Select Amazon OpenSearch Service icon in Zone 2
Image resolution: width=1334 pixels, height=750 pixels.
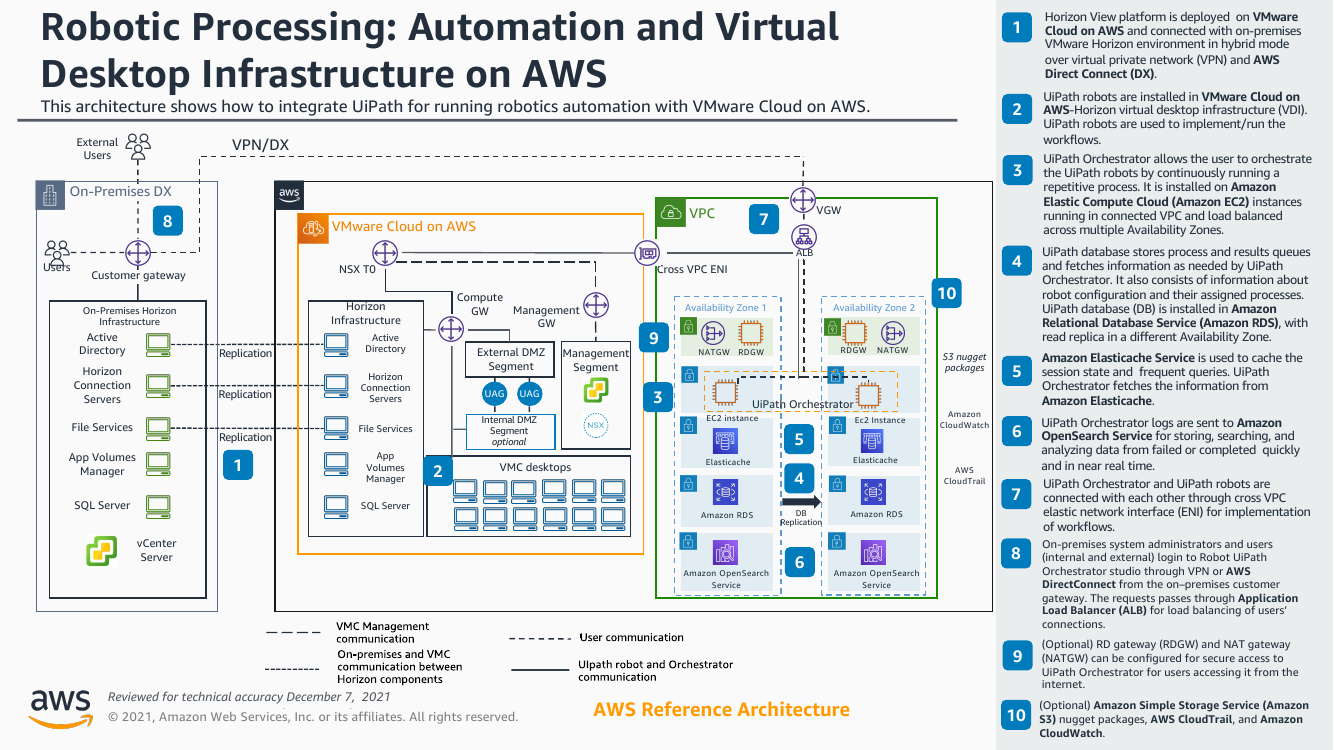pyautogui.click(x=875, y=553)
